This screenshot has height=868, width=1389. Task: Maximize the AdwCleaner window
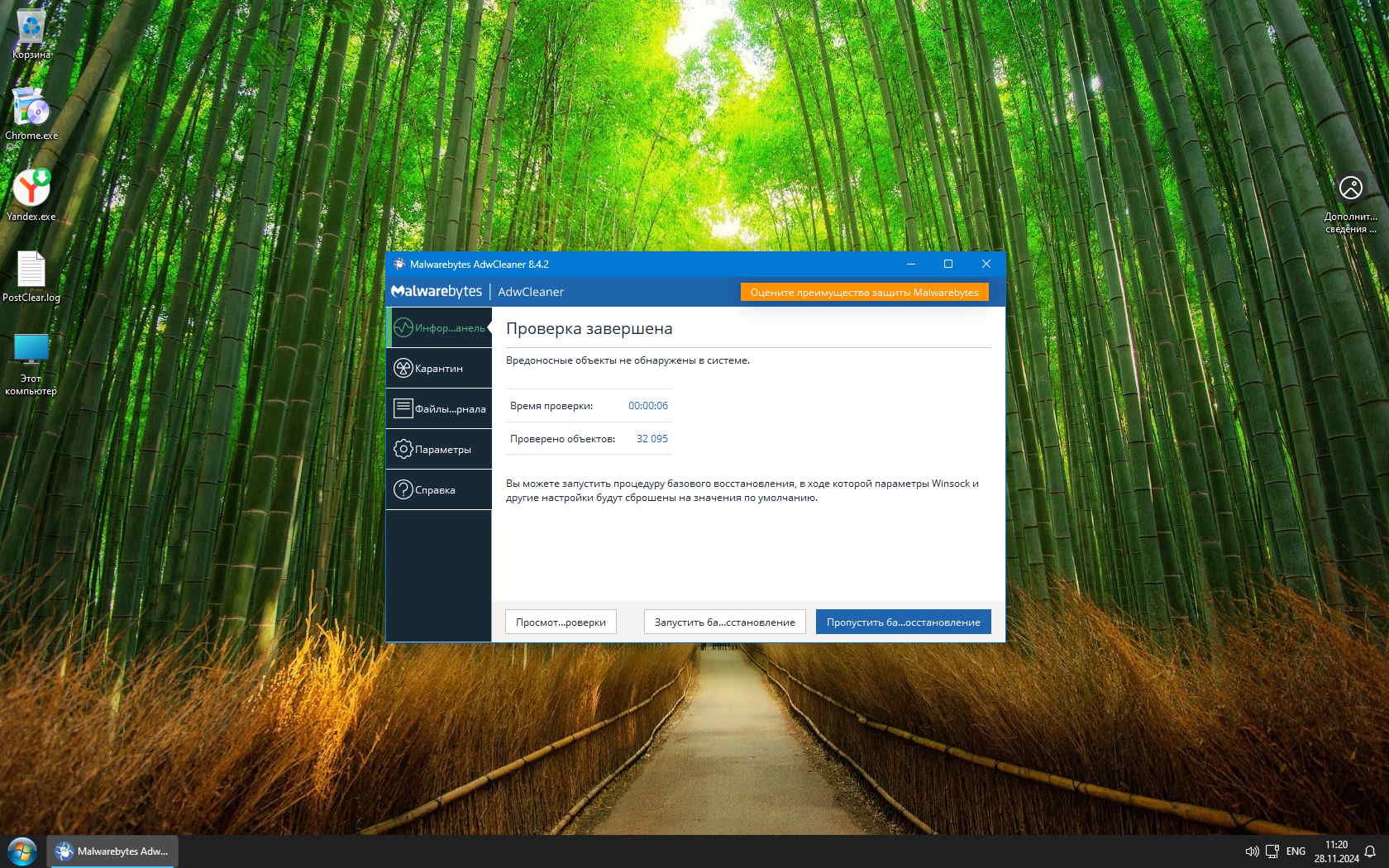click(x=948, y=264)
